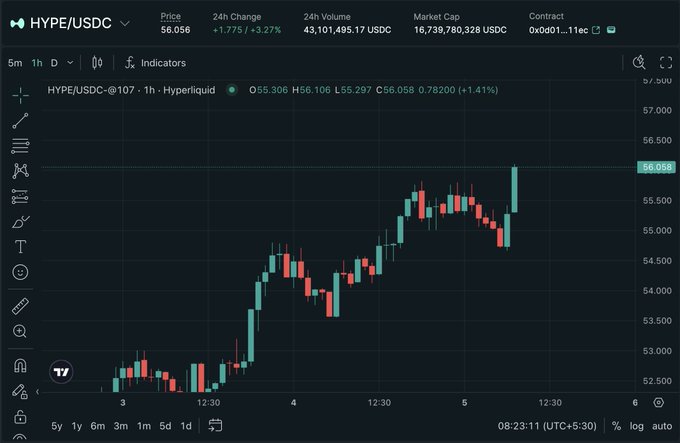Viewport: 680px width, 443px height.
Task: Open timezone menu at 08:23:11 (UTC+5:30)
Action: [x=547, y=426]
